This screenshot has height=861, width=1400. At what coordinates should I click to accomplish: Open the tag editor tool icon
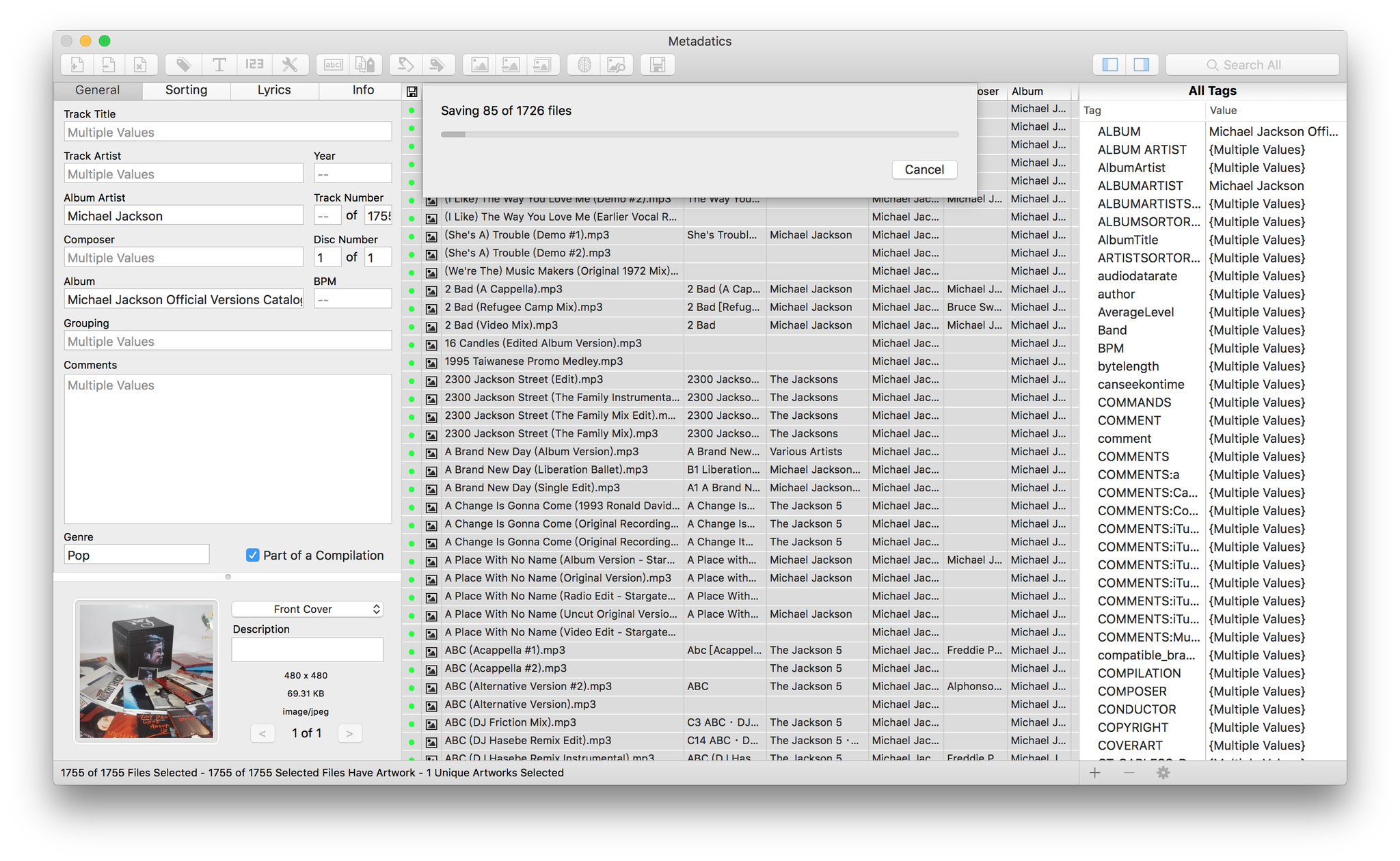[183, 65]
